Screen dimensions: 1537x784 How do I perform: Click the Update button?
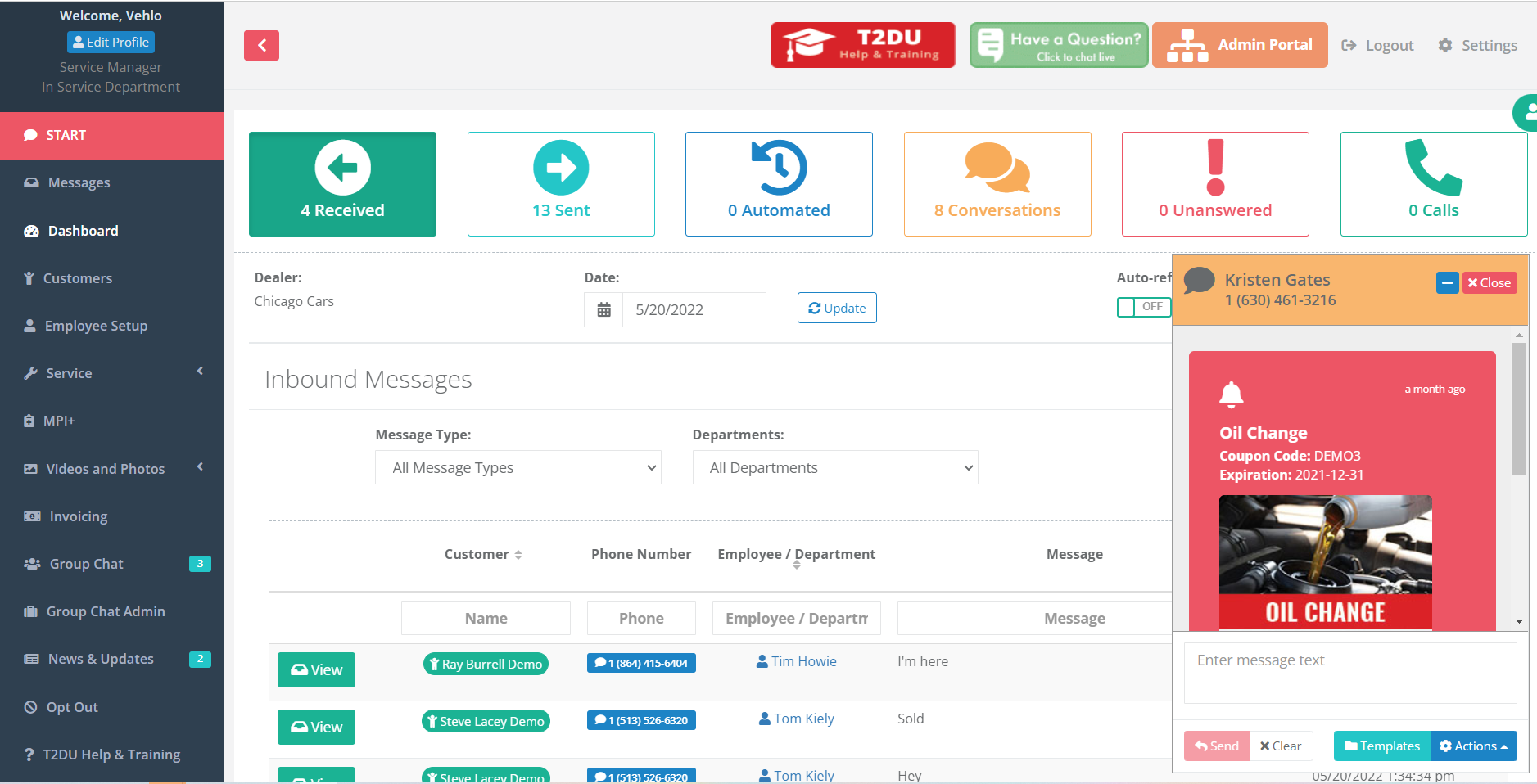837,308
